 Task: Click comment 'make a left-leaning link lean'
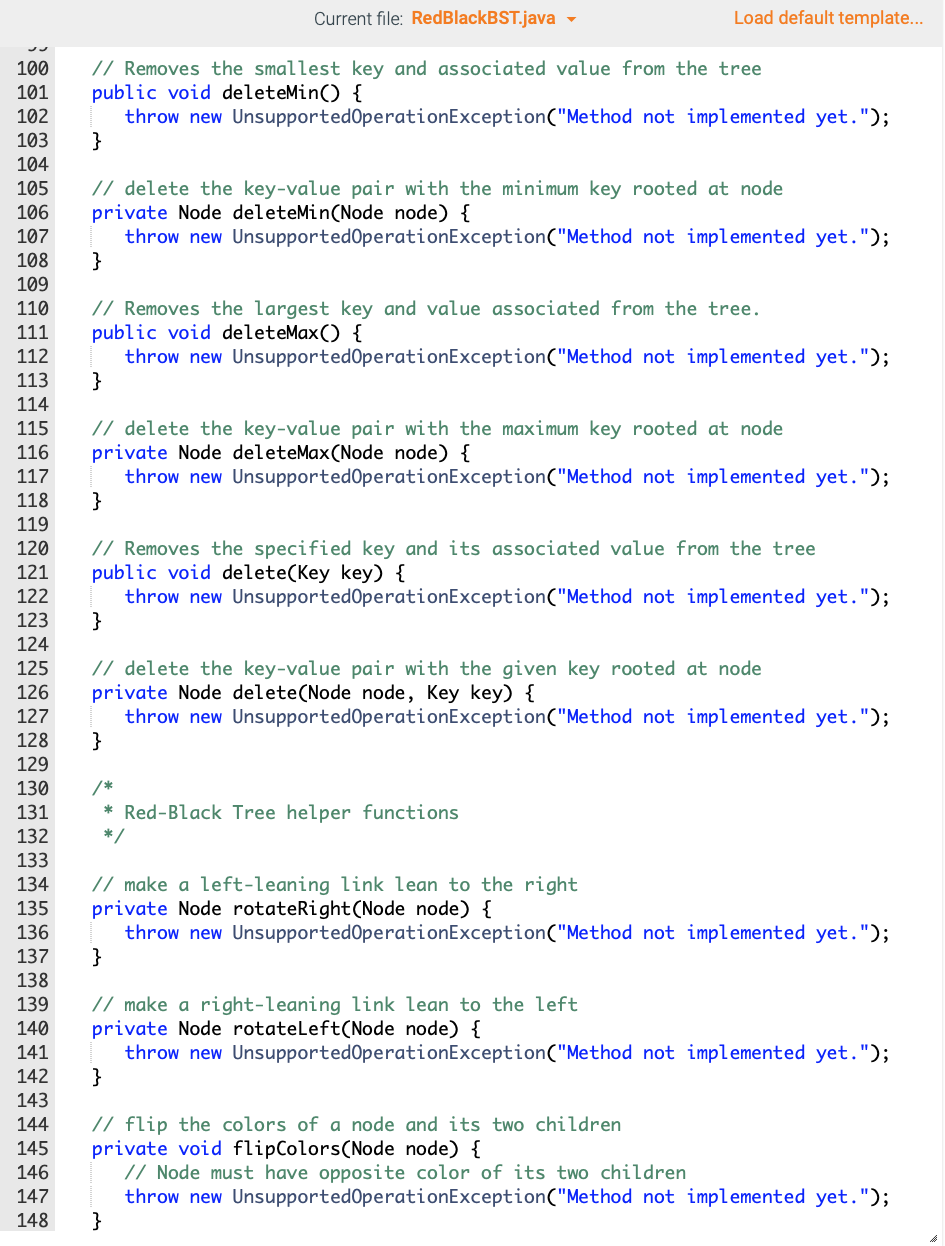point(335,885)
